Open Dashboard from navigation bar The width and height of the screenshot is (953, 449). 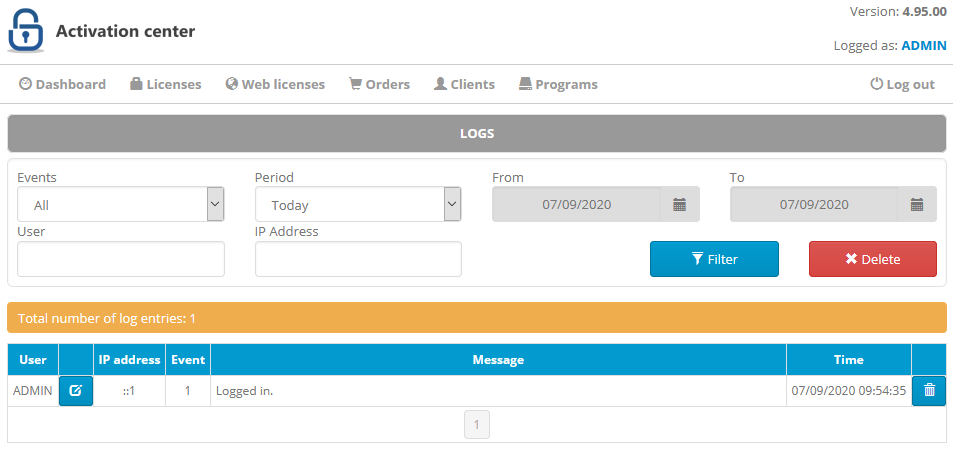pyautogui.click(x=63, y=84)
